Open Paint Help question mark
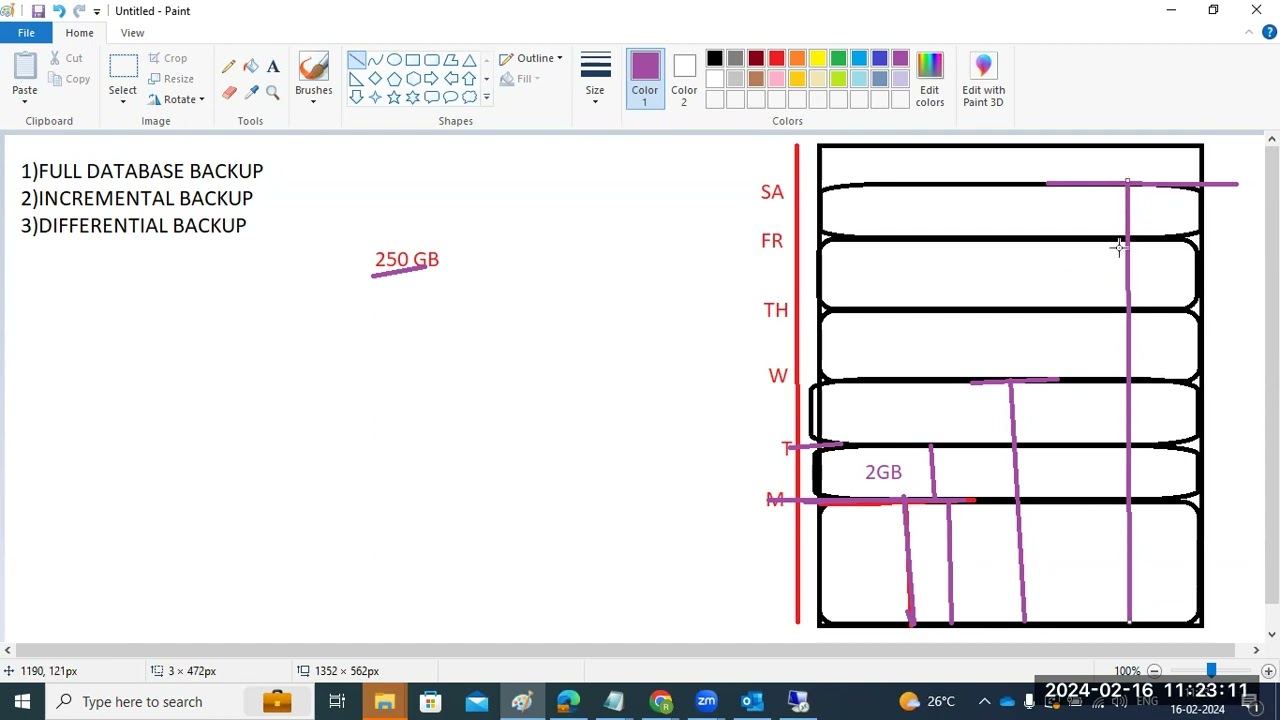This screenshot has height=720, width=1280. (1269, 32)
